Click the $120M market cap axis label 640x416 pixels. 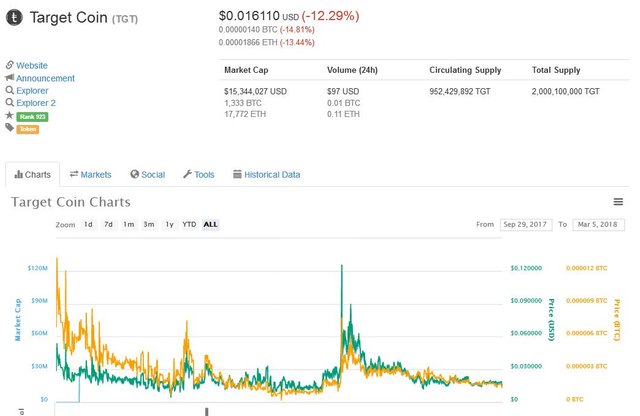click(x=38, y=268)
